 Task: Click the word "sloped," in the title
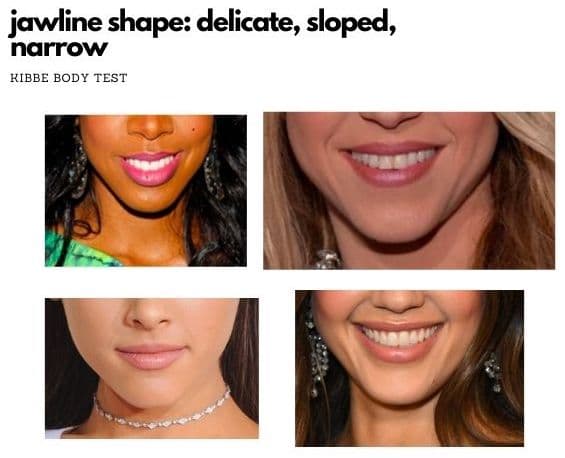(x=351, y=22)
